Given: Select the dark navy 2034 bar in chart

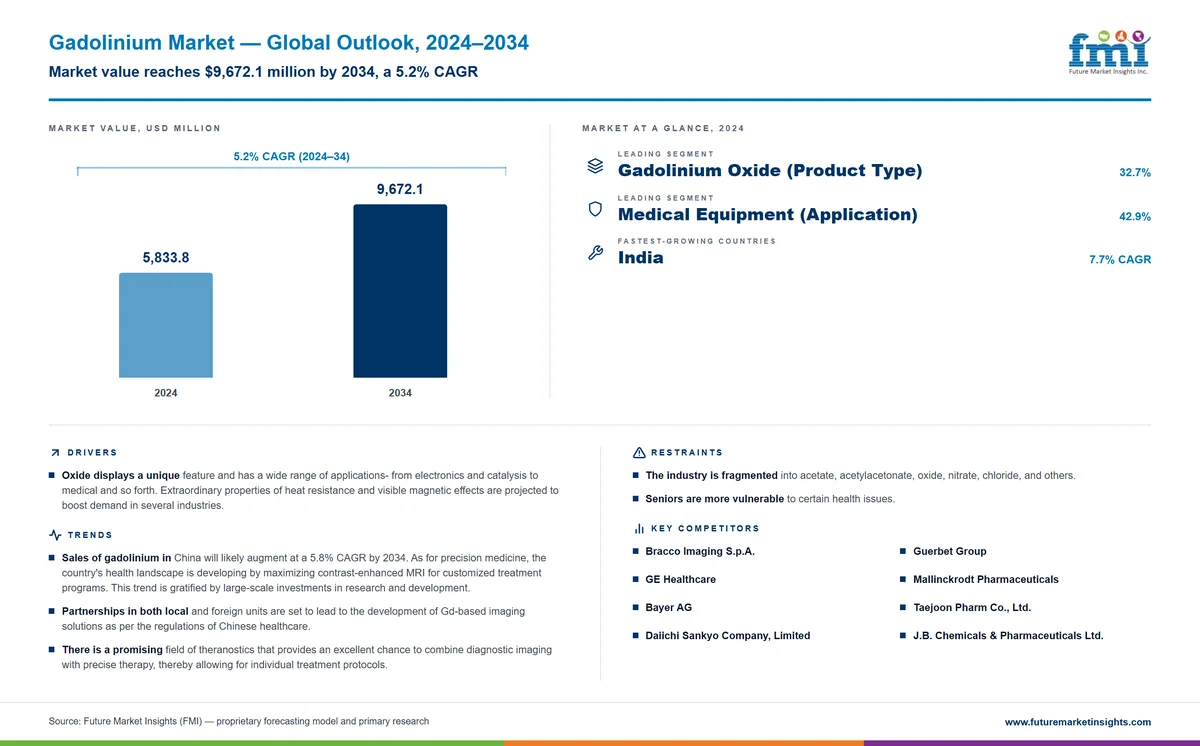Looking at the screenshot, I should [x=400, y=291].
